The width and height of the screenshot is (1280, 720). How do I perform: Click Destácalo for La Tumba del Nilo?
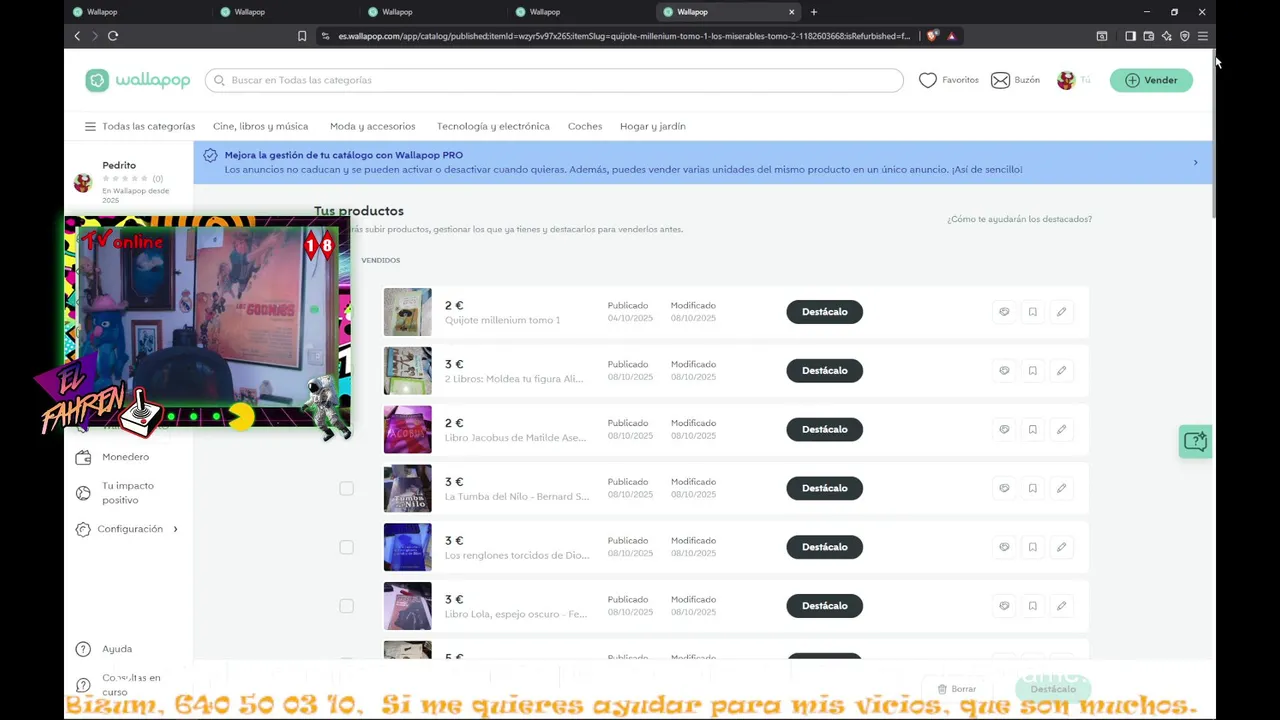coord(824,488)
